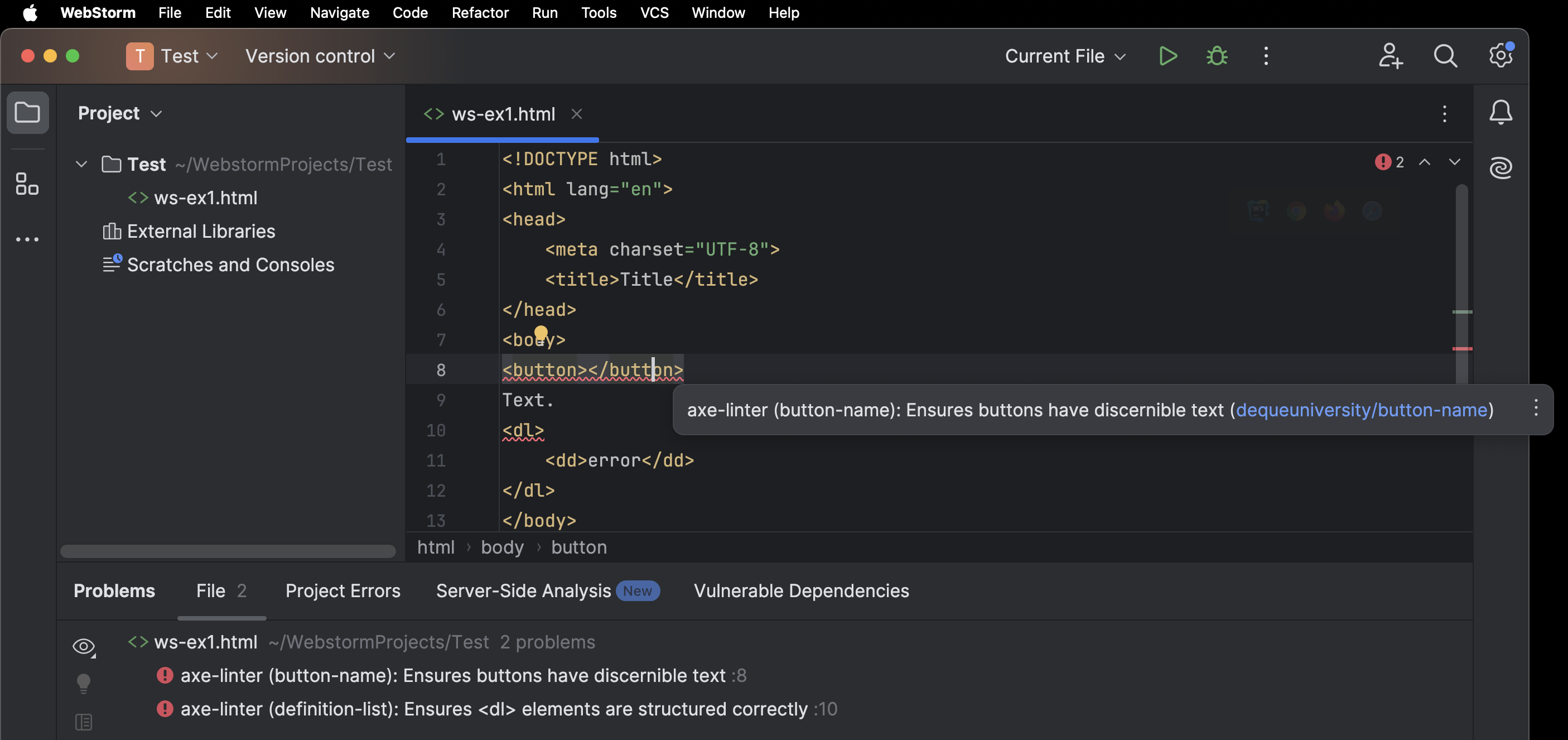This screenshot has width=1568, height=740.
Task: Open the Notifications bell
Action: (1501, 112)
